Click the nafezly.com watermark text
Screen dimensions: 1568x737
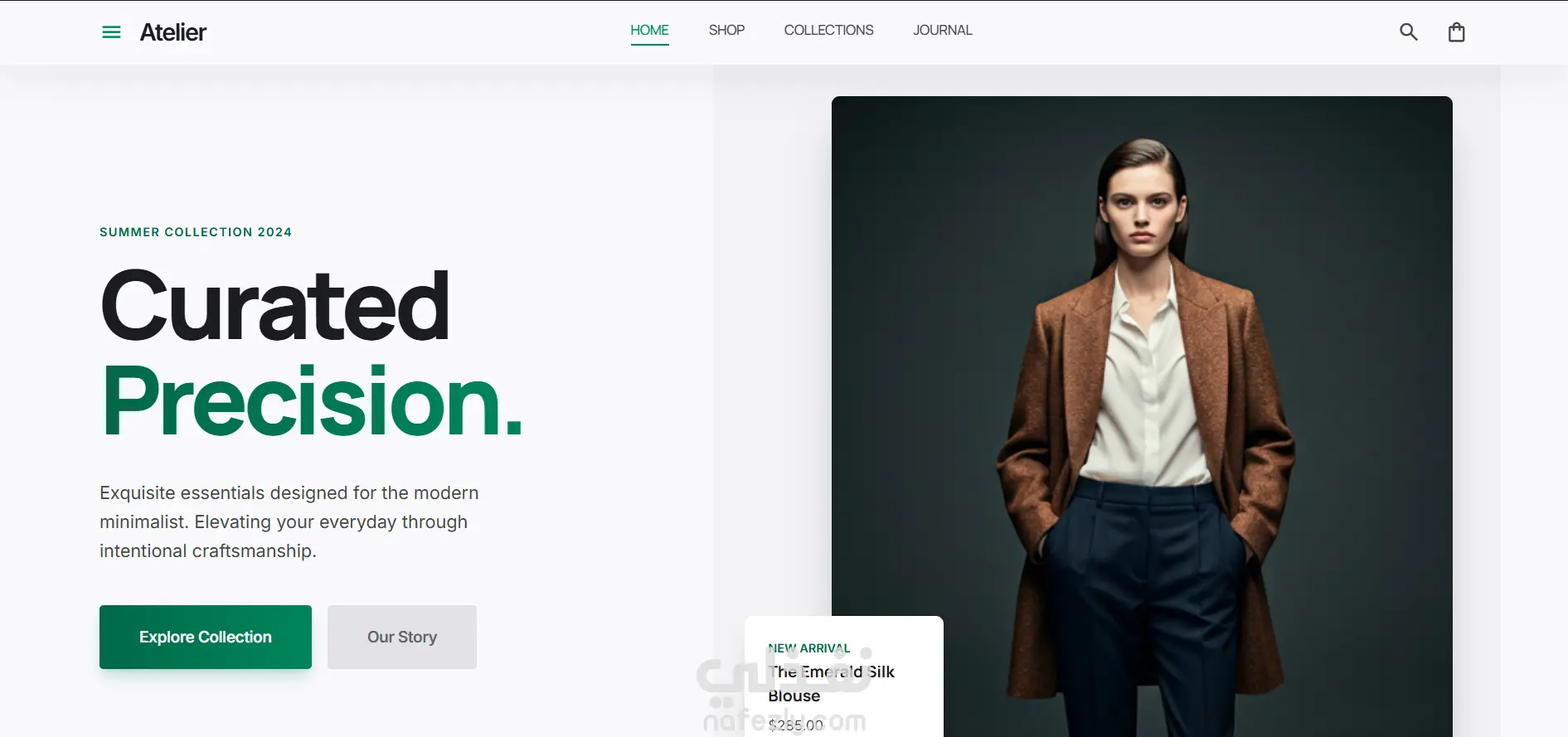[784, 722]
